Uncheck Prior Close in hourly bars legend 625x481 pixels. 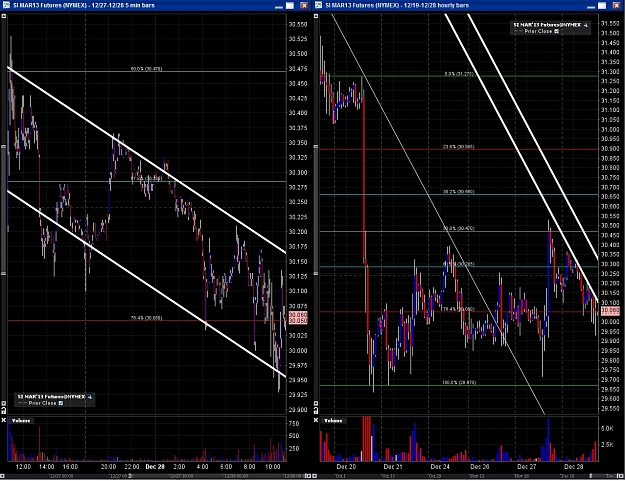pos(557,31)
